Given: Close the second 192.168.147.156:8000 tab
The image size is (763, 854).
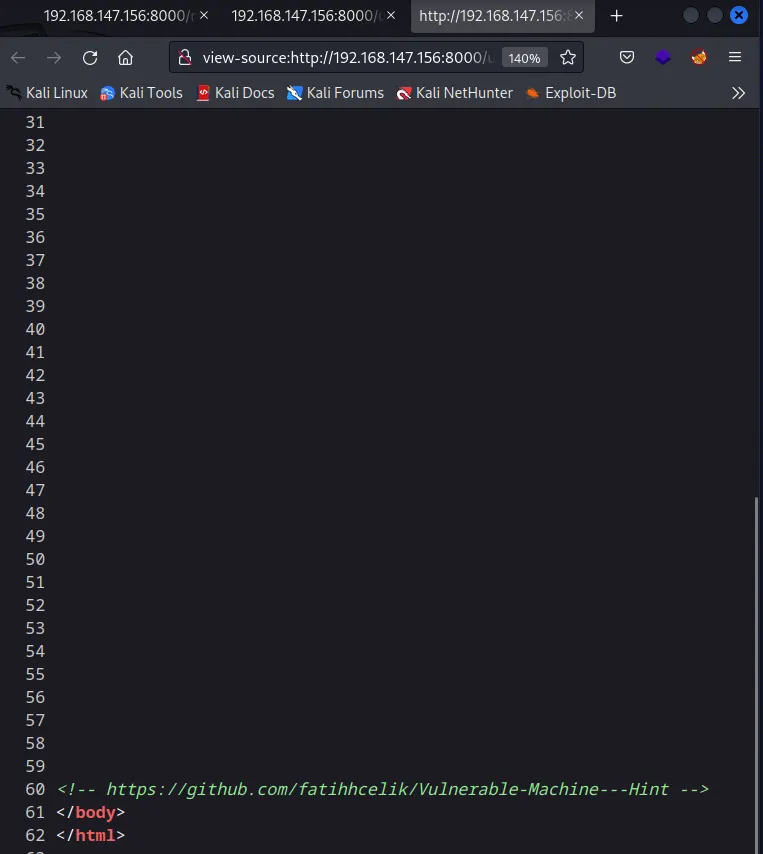Looking at the screenshot, I should tap(391, 16).
